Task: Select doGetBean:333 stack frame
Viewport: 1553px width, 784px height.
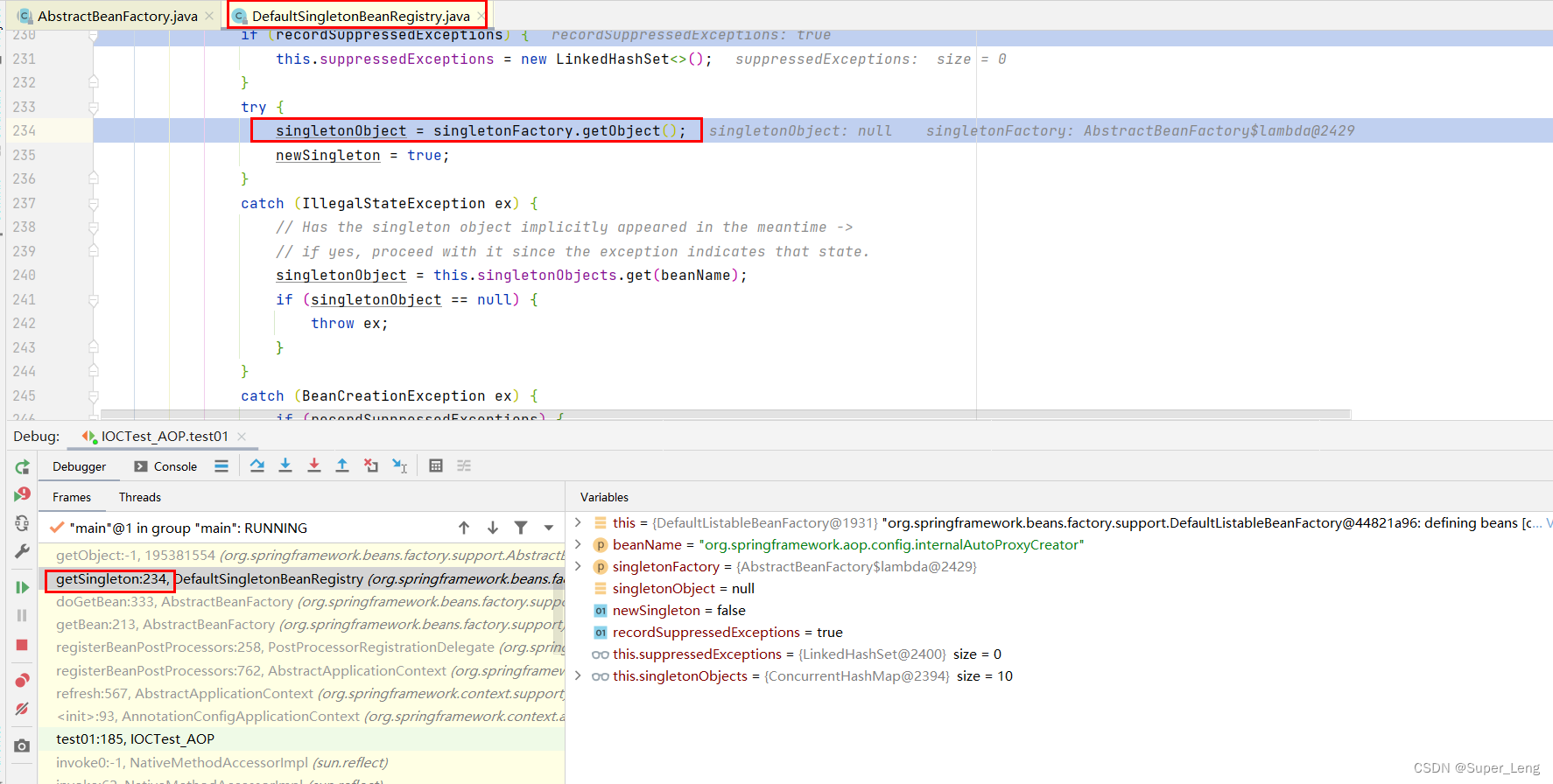Action: pos(302,601)
